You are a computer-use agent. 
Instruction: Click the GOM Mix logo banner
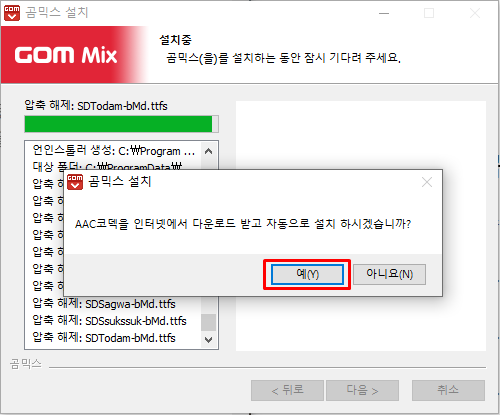(x=73, y=55)
